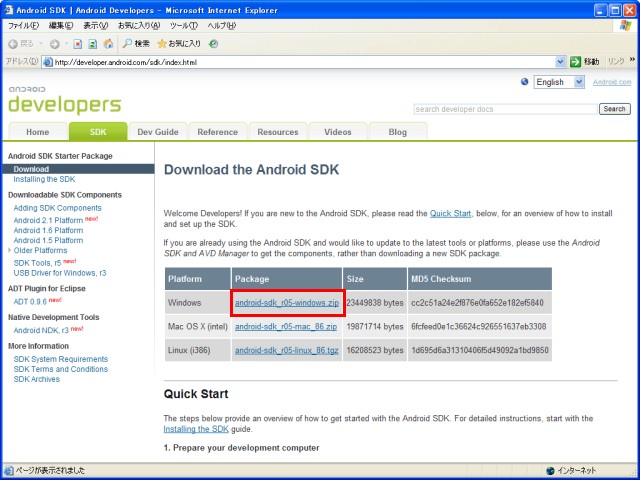The height and width of the screenshot is (480, 640).
Task: Open the Back button history dropdown arrow
Action: point(41,44)
